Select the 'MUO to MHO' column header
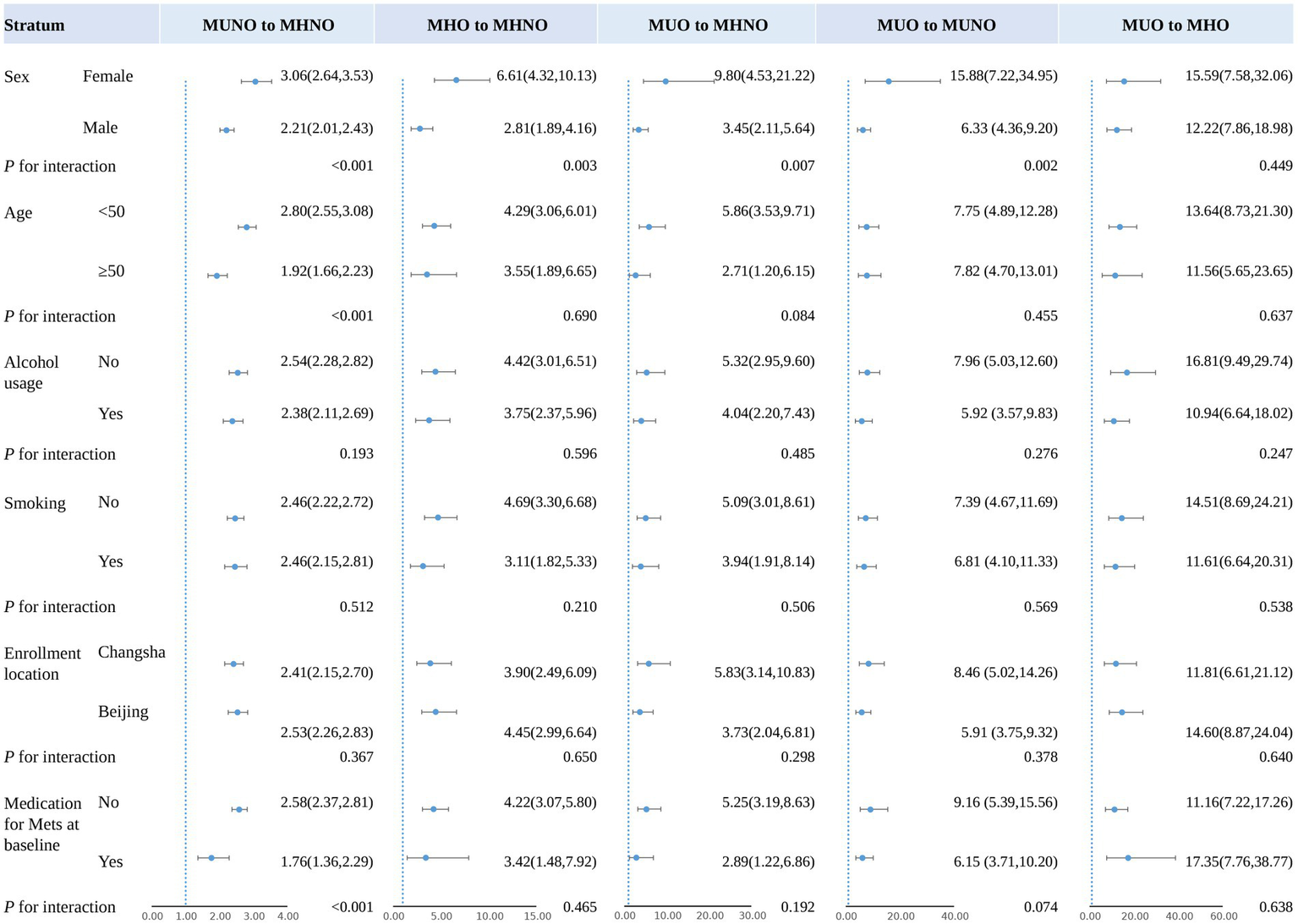This screenshot has height=924, width=1298. coord(1175,25)
